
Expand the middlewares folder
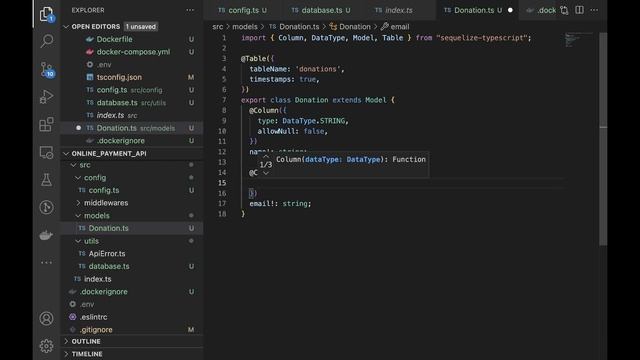(78, 203)
